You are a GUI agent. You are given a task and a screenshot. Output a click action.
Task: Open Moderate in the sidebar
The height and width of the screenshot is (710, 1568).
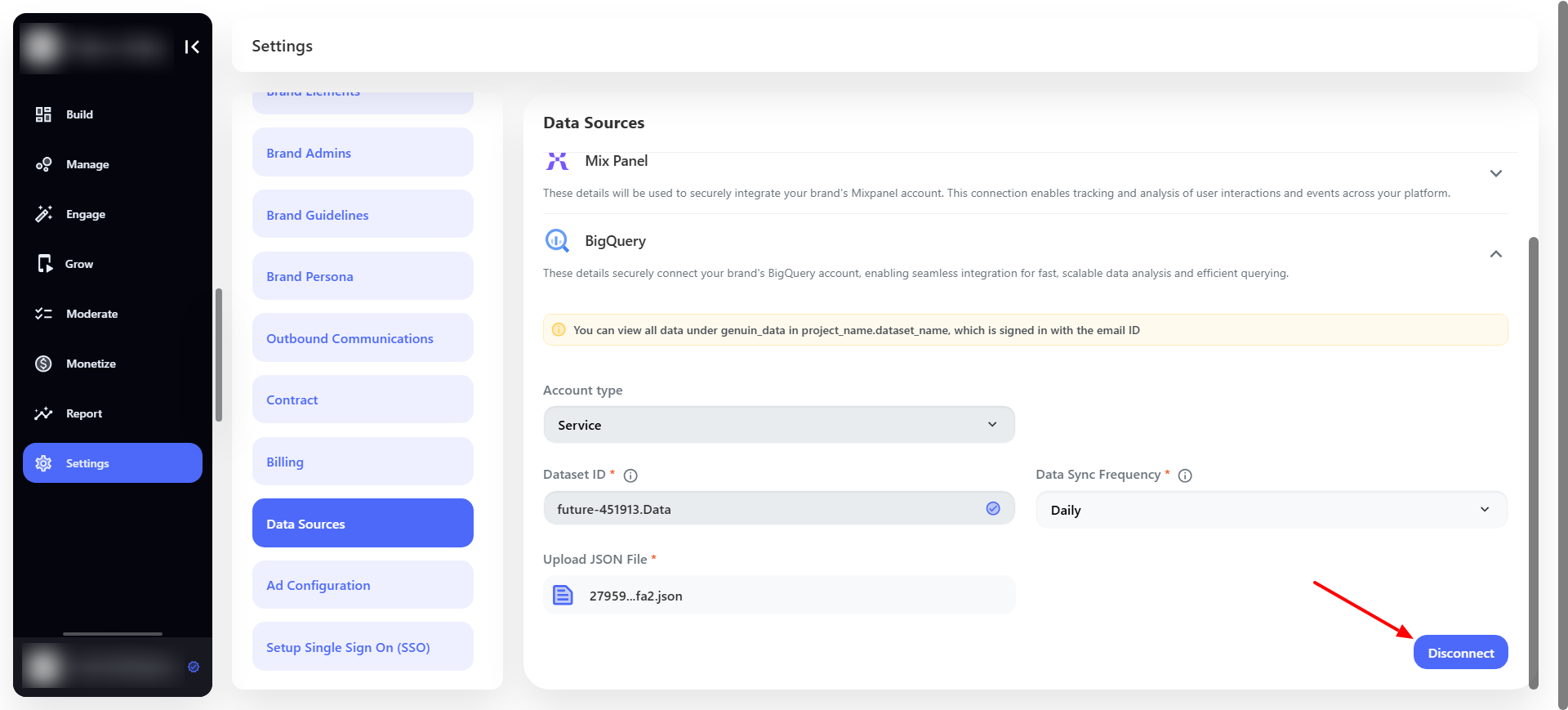pyautogui.click(x=113, y=314)
